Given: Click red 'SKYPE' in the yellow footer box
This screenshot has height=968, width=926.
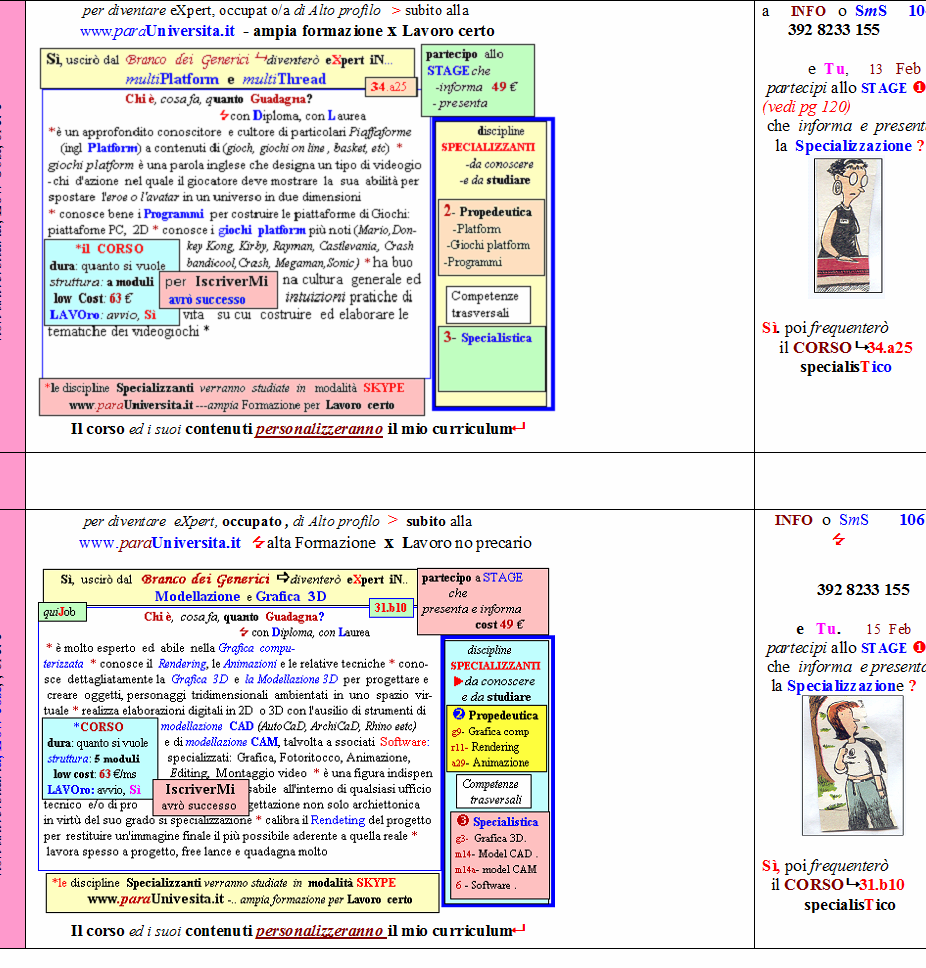Looking at the screenshot, I should pyautogui.click(x=376, y=883).
